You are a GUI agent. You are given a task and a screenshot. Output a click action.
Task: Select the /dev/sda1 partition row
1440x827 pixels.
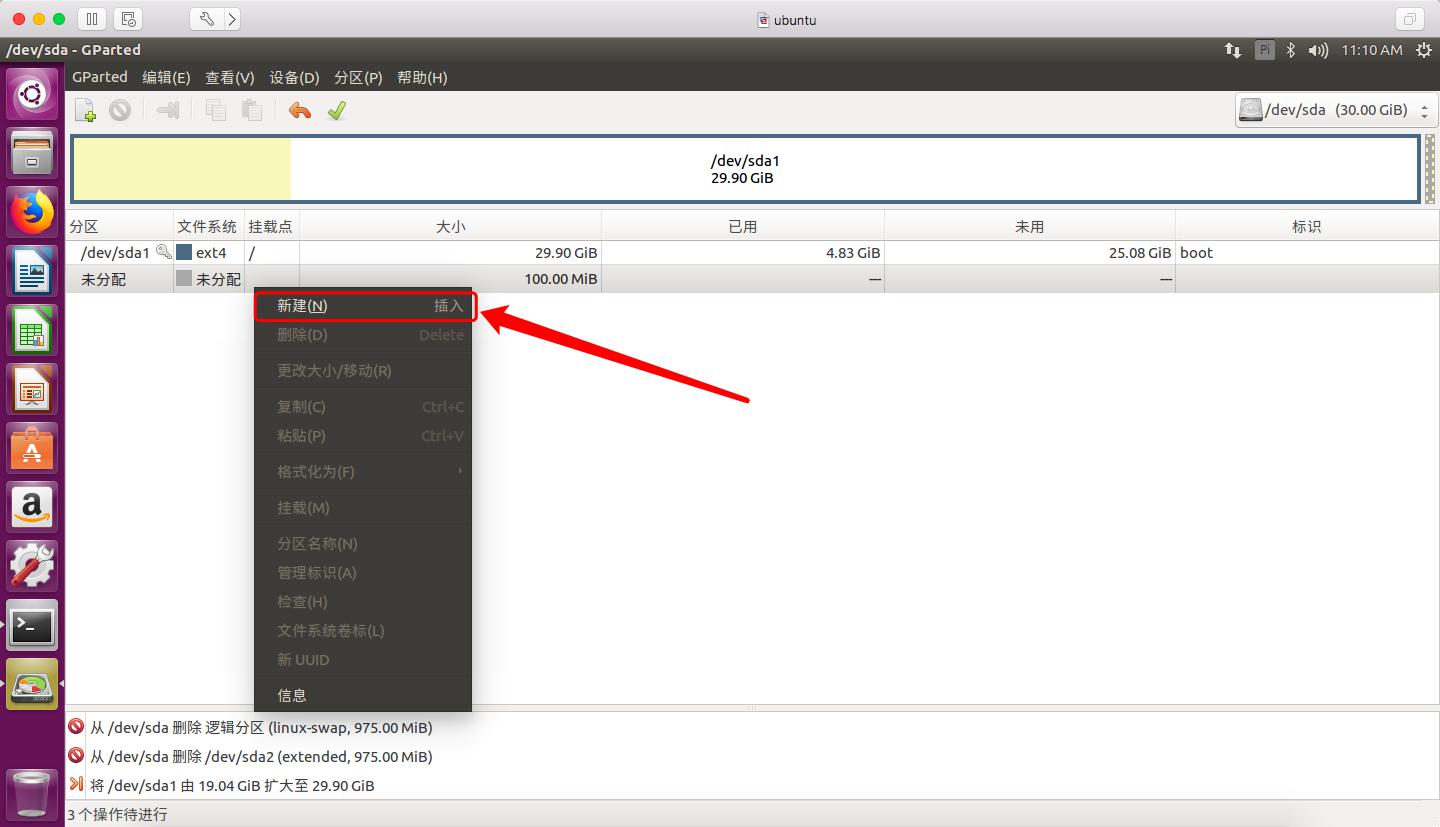pyautogui.click(x=750, y=253)
